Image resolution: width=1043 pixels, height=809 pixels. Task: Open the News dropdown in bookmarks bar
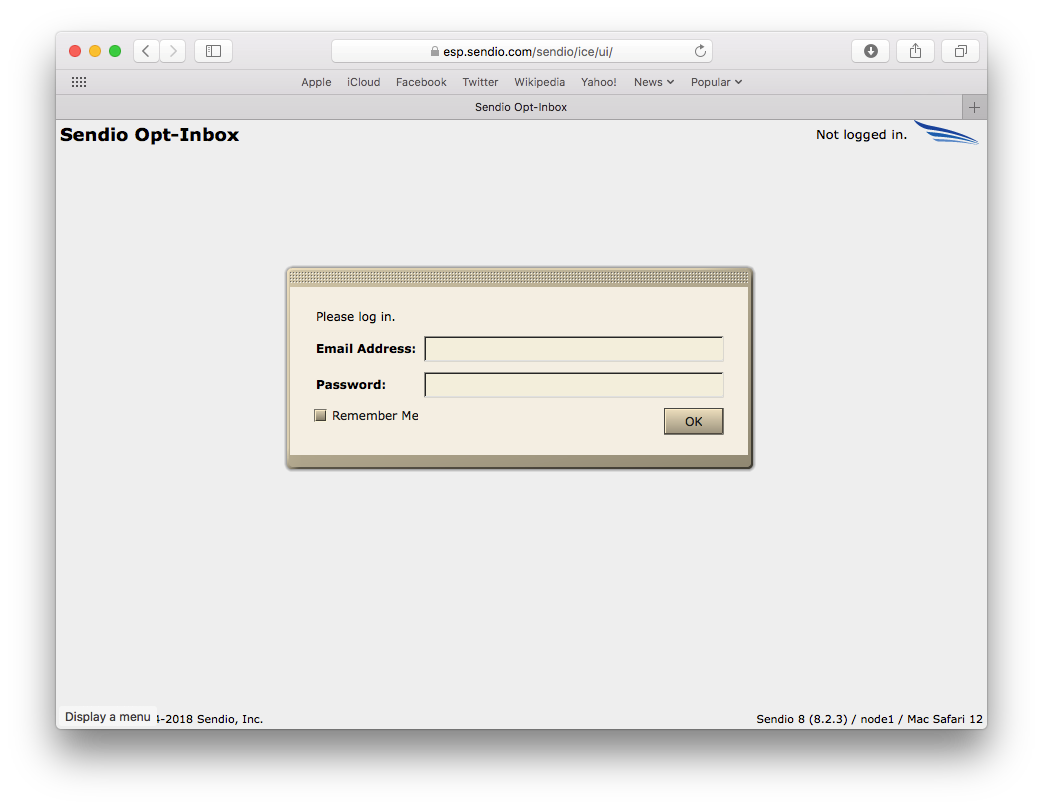coord(653,81)
